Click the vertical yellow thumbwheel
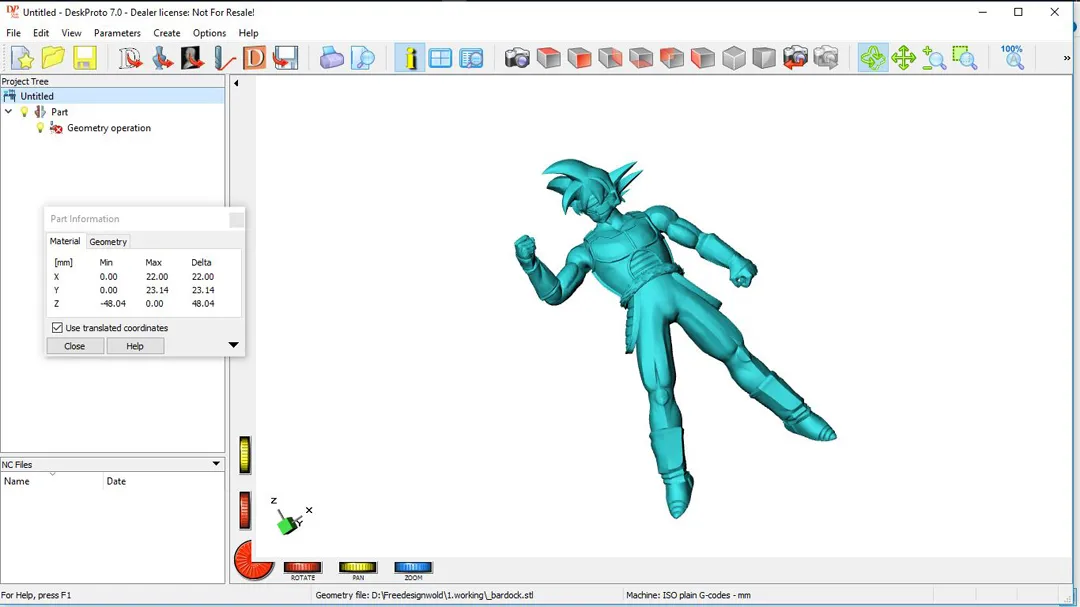 point(245,455)
